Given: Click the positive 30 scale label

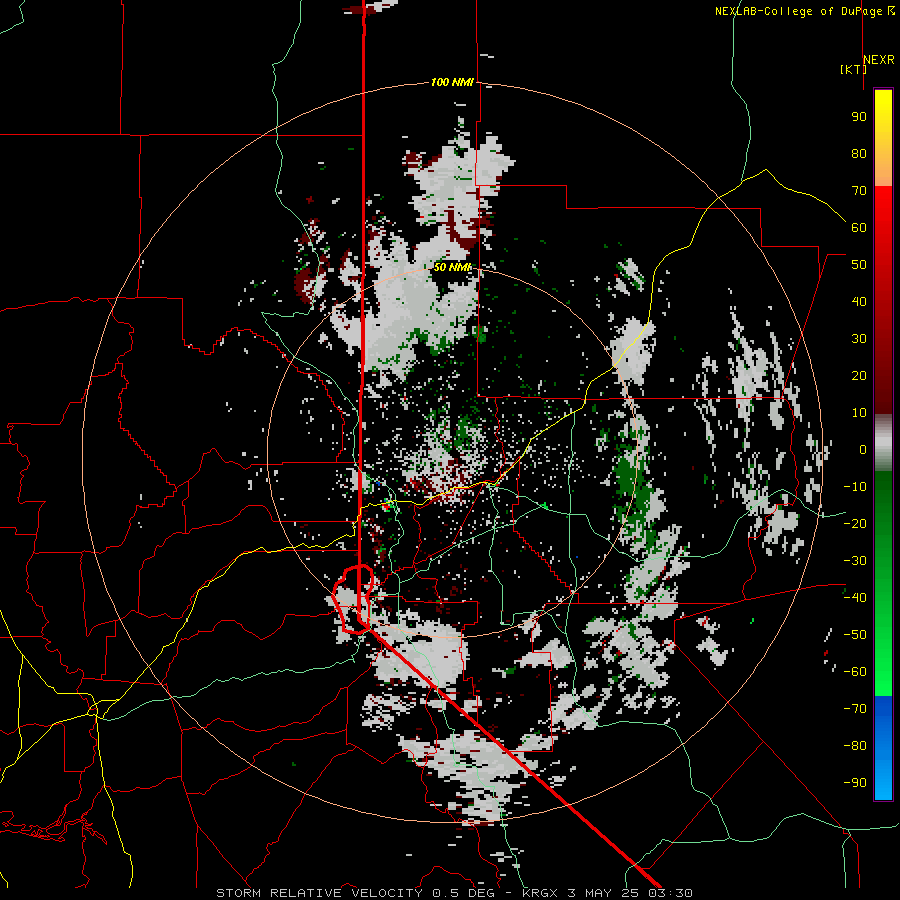Looking at the screenshot, I should (859, 339).
